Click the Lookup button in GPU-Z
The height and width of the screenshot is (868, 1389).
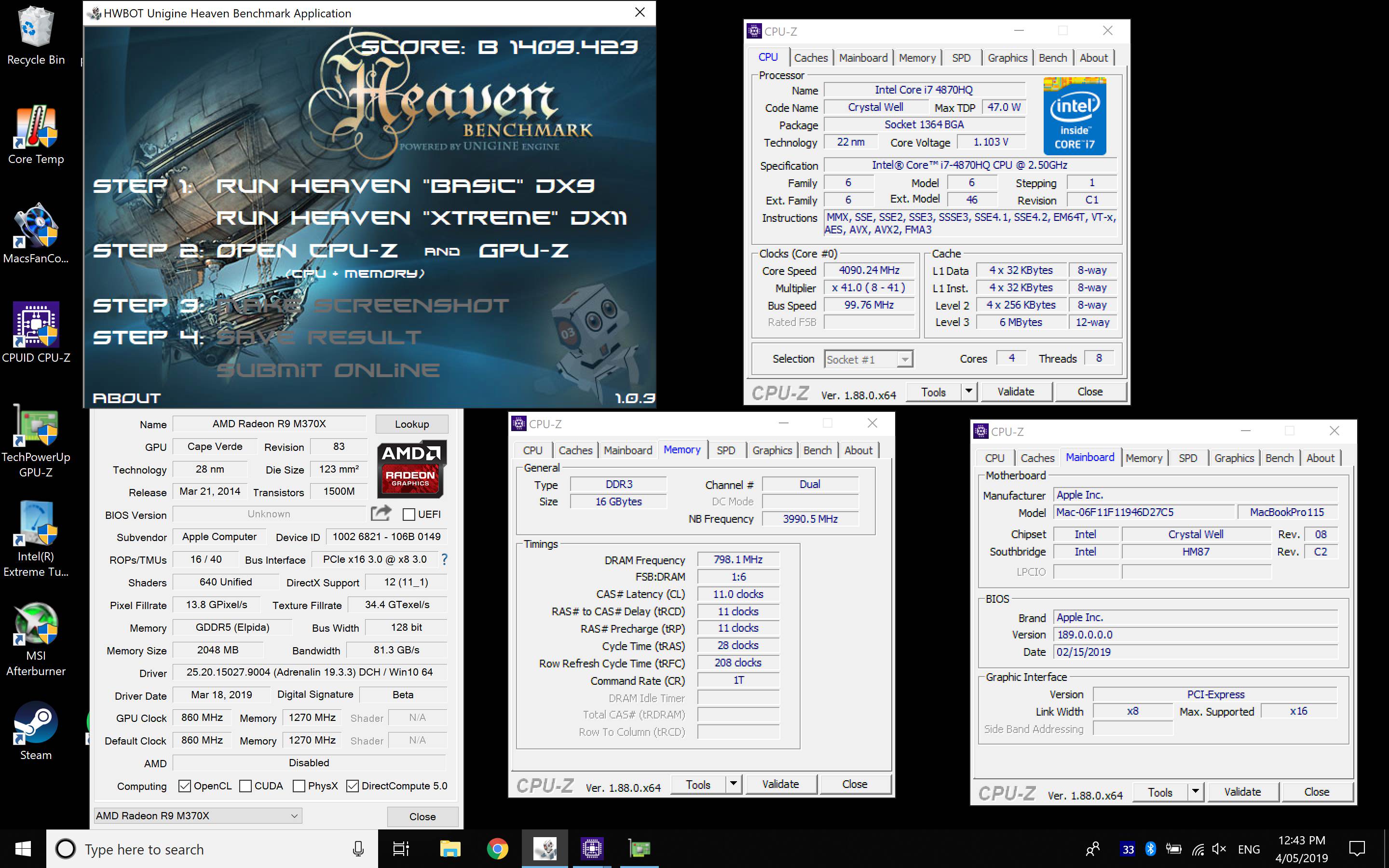(411, 424)
